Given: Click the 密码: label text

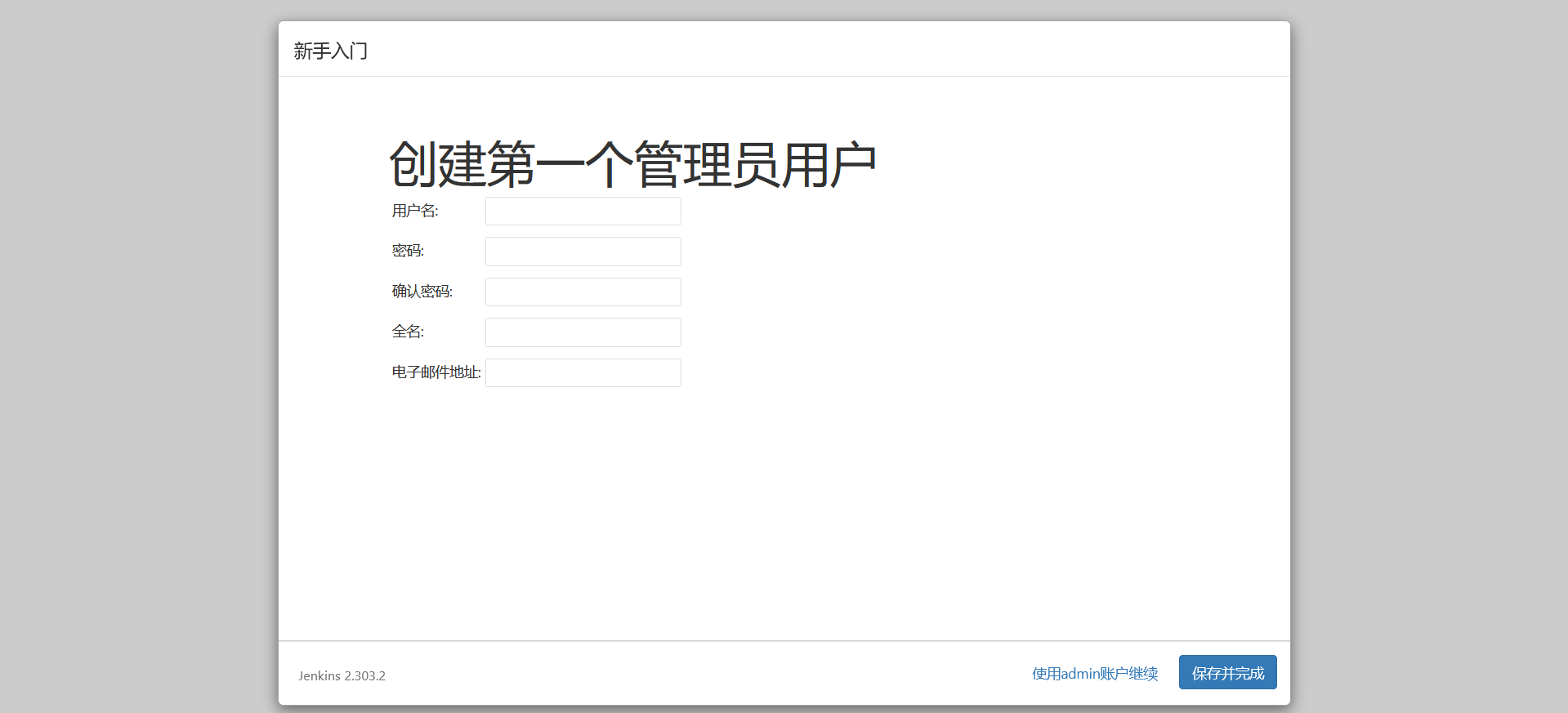Looking at the screenshot, I should [x=408, y=251].
